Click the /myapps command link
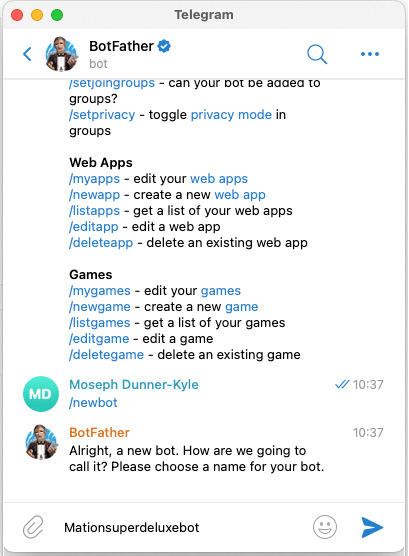Screen dimensions: 409x556 94,179
